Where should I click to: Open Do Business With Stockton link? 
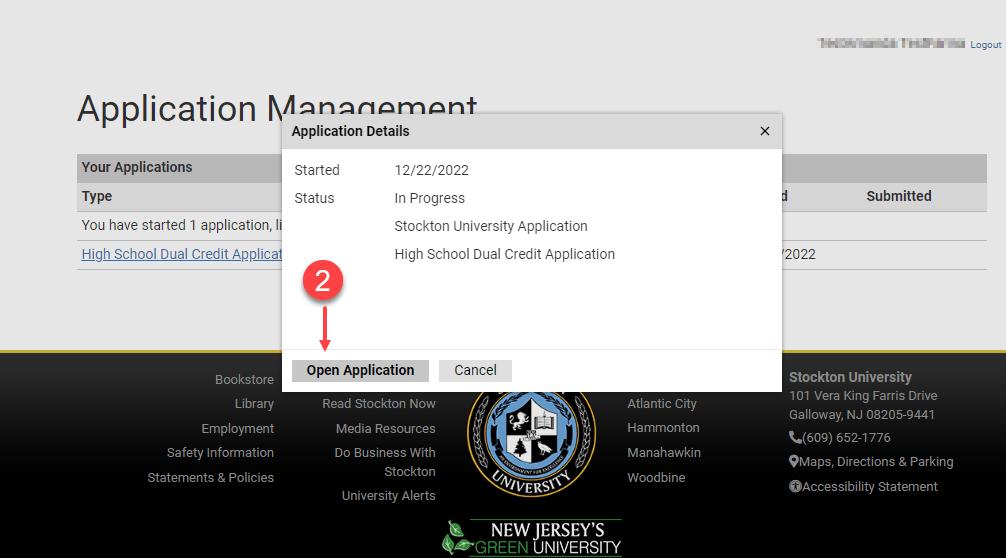385,462
